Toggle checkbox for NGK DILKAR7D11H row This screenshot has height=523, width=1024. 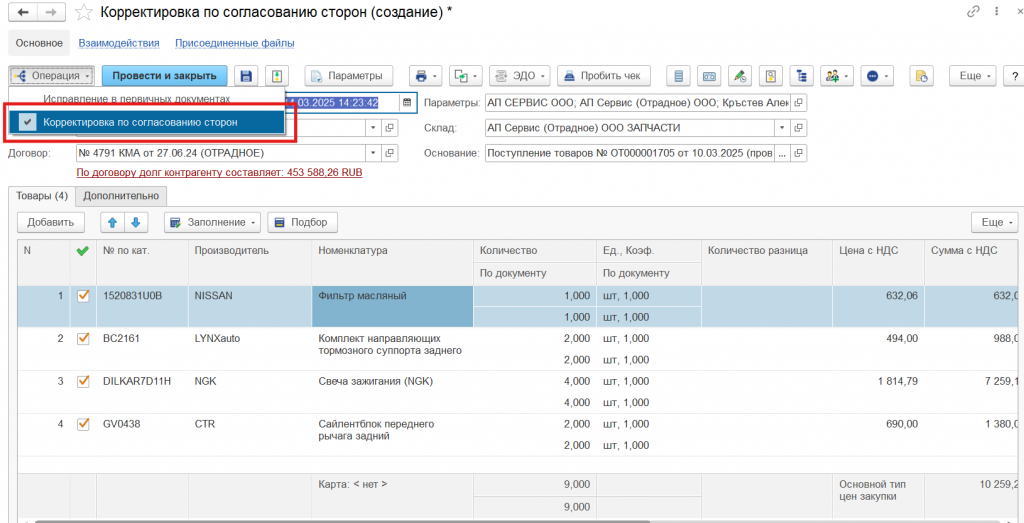[84, 381]
